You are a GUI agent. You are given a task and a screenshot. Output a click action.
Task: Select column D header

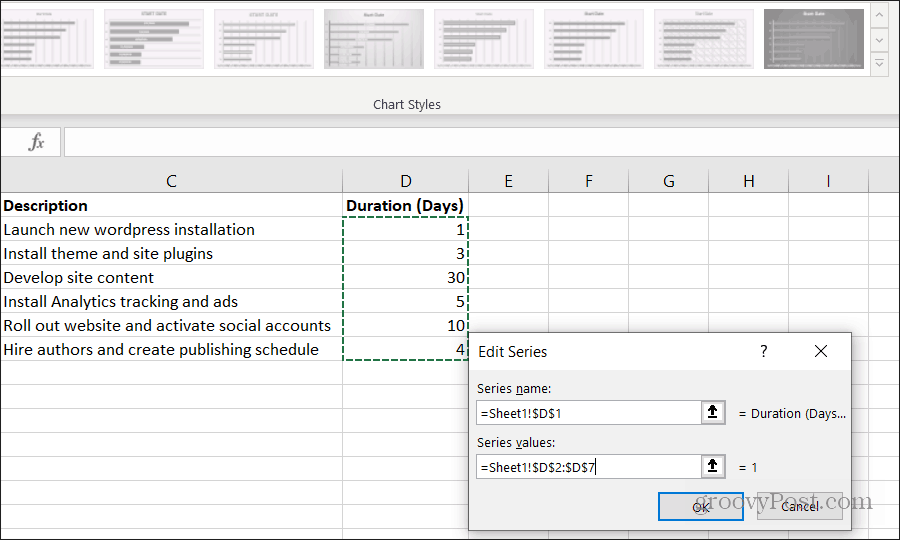pos(406,181)
